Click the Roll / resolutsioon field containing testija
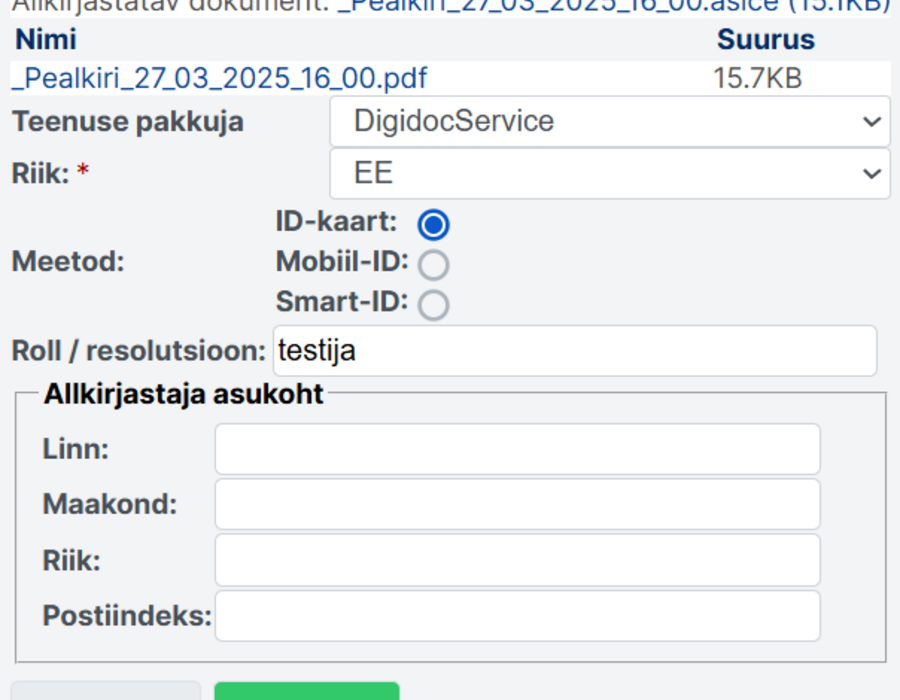The width and height of the screenshot is (900, 700). (575, 351)
